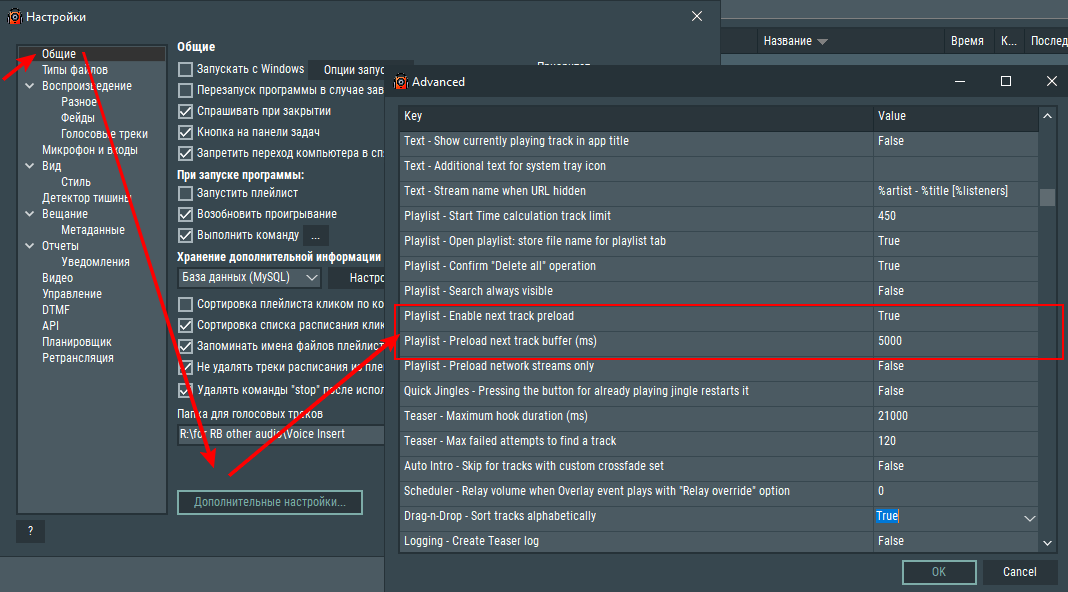Close the Настройки window with X
This screenshot has width=1068, height=592.
(x=697, y=16)
